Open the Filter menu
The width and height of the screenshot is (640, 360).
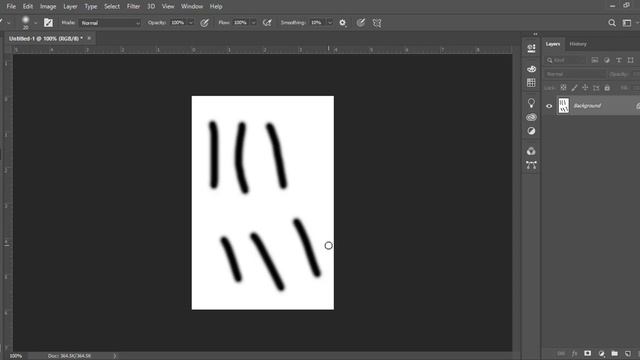[133, 7]
